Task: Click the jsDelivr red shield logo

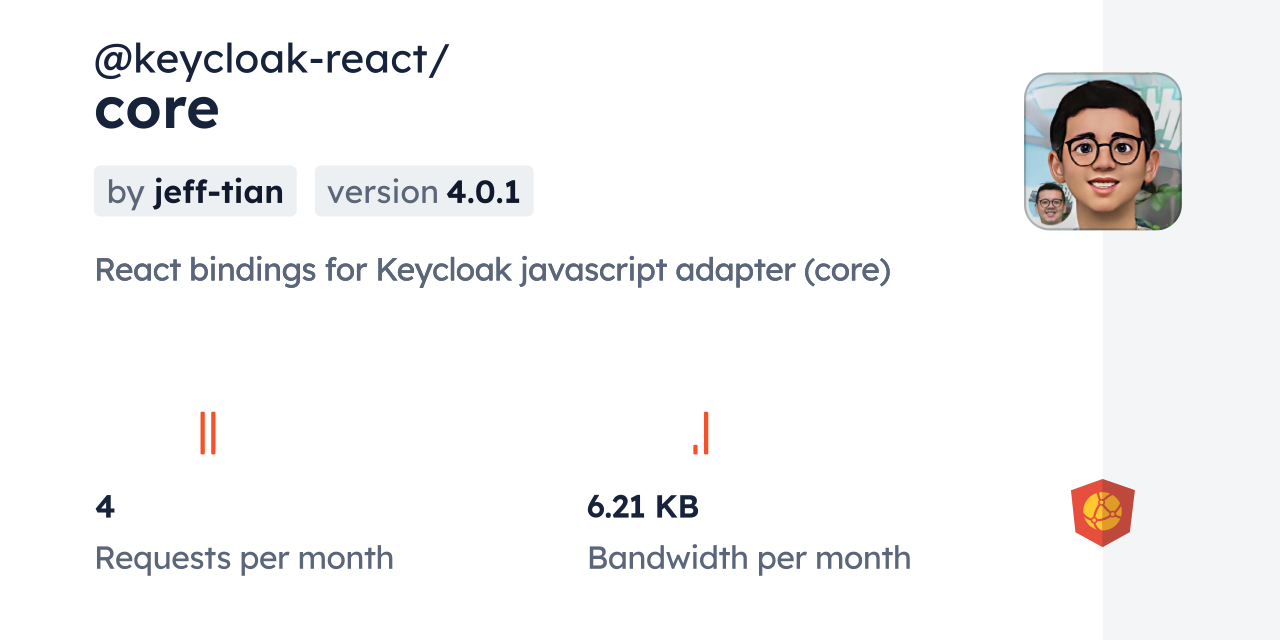Action: [x=1102, y=512]
